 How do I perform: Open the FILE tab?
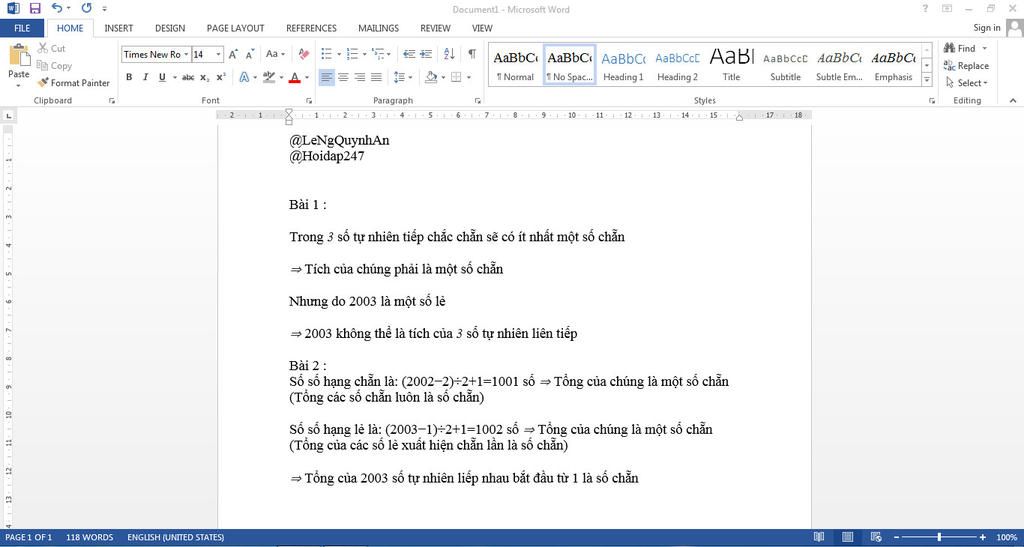(22, 28)
